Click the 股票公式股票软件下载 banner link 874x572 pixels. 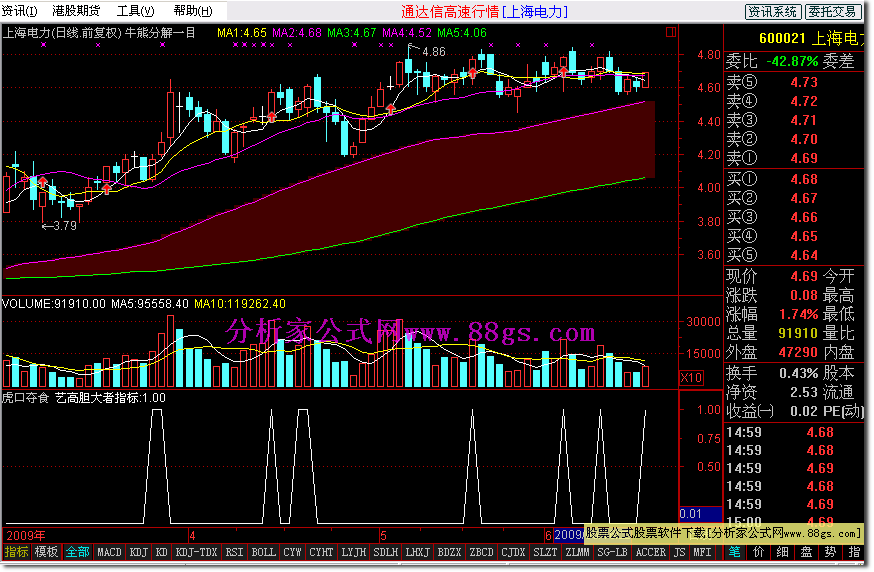point(723,534)
